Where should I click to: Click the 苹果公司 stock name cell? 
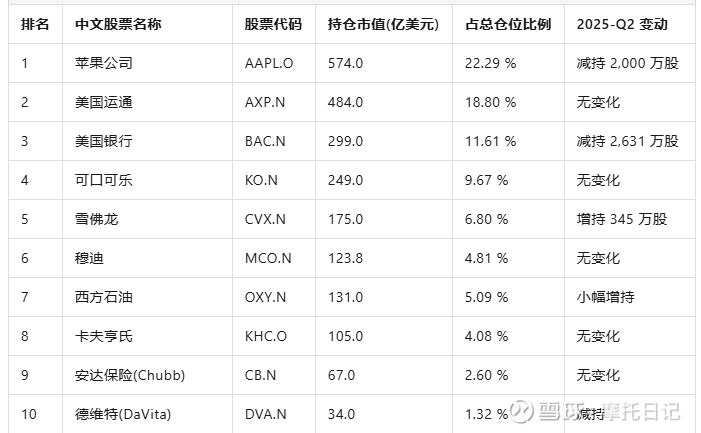104,63
